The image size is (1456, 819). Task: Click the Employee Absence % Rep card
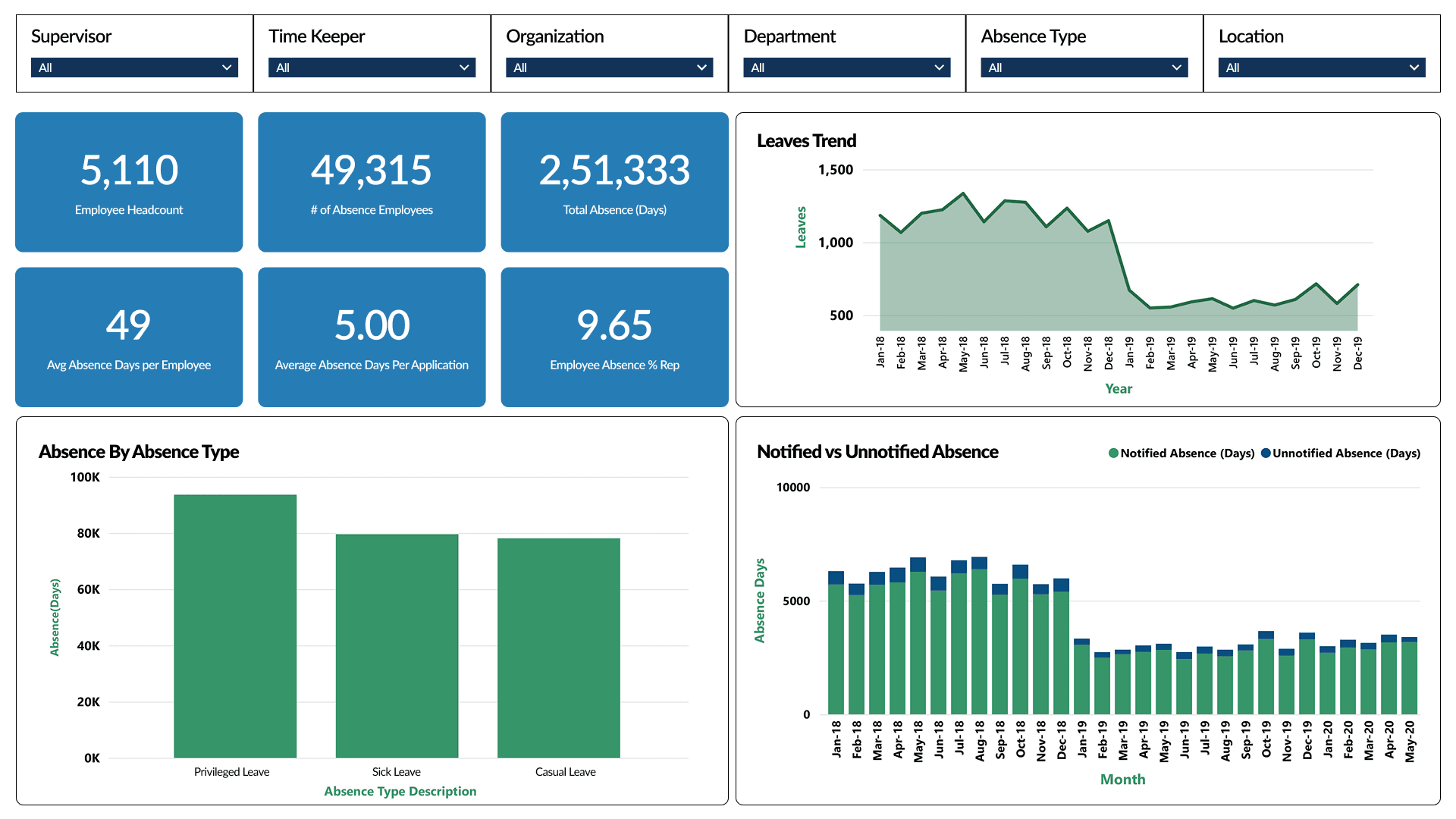click(x=614, y=337)
